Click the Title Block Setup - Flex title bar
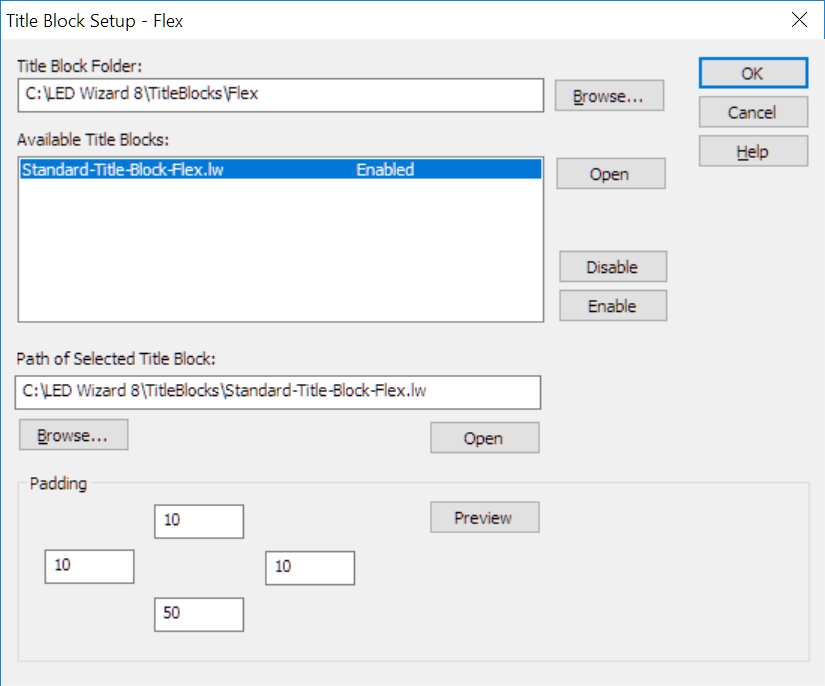The height and width of the screenshot is (686, 825). coord(400,19)
